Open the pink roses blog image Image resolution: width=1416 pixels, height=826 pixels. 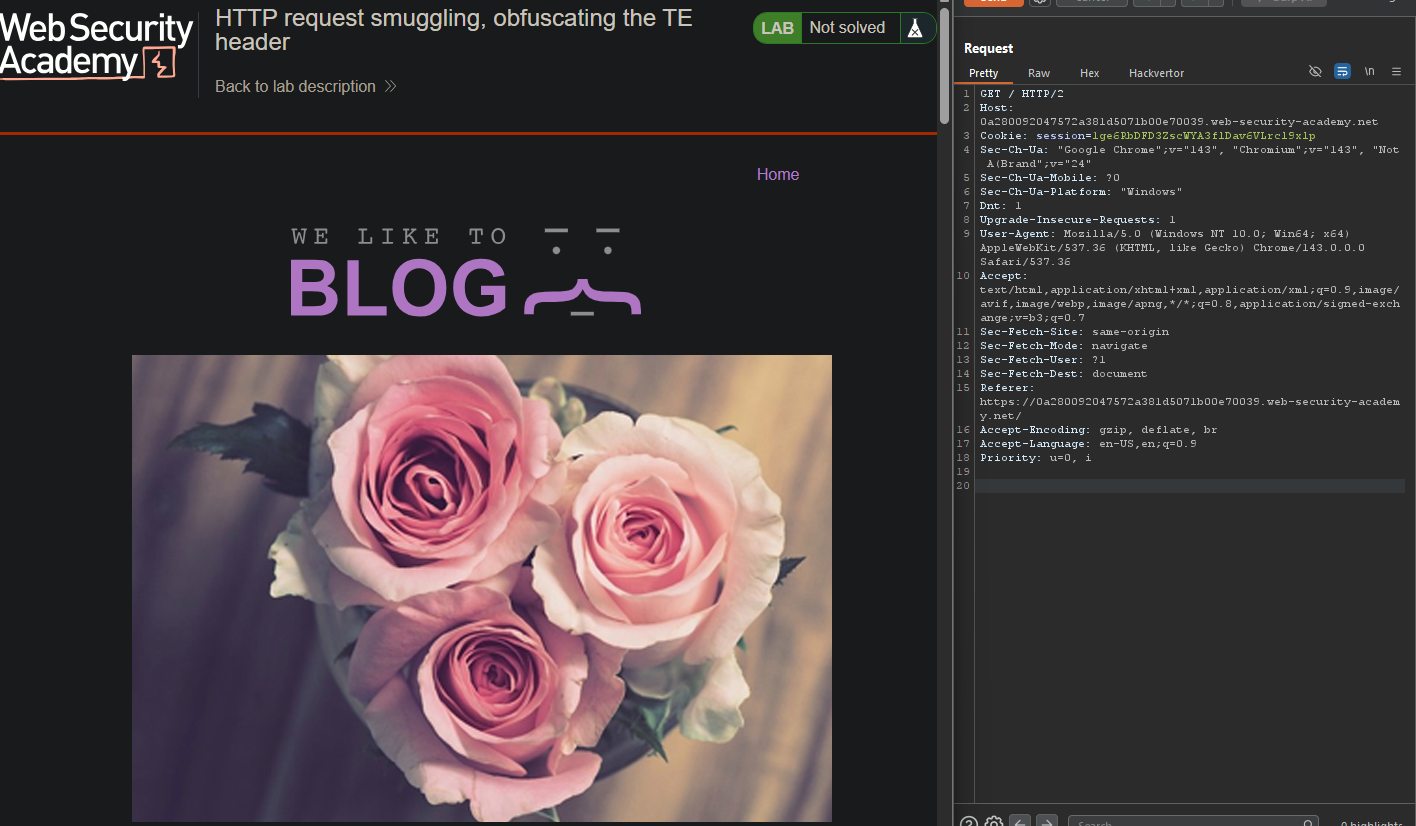pyautogui.click(x=482, y=588)
